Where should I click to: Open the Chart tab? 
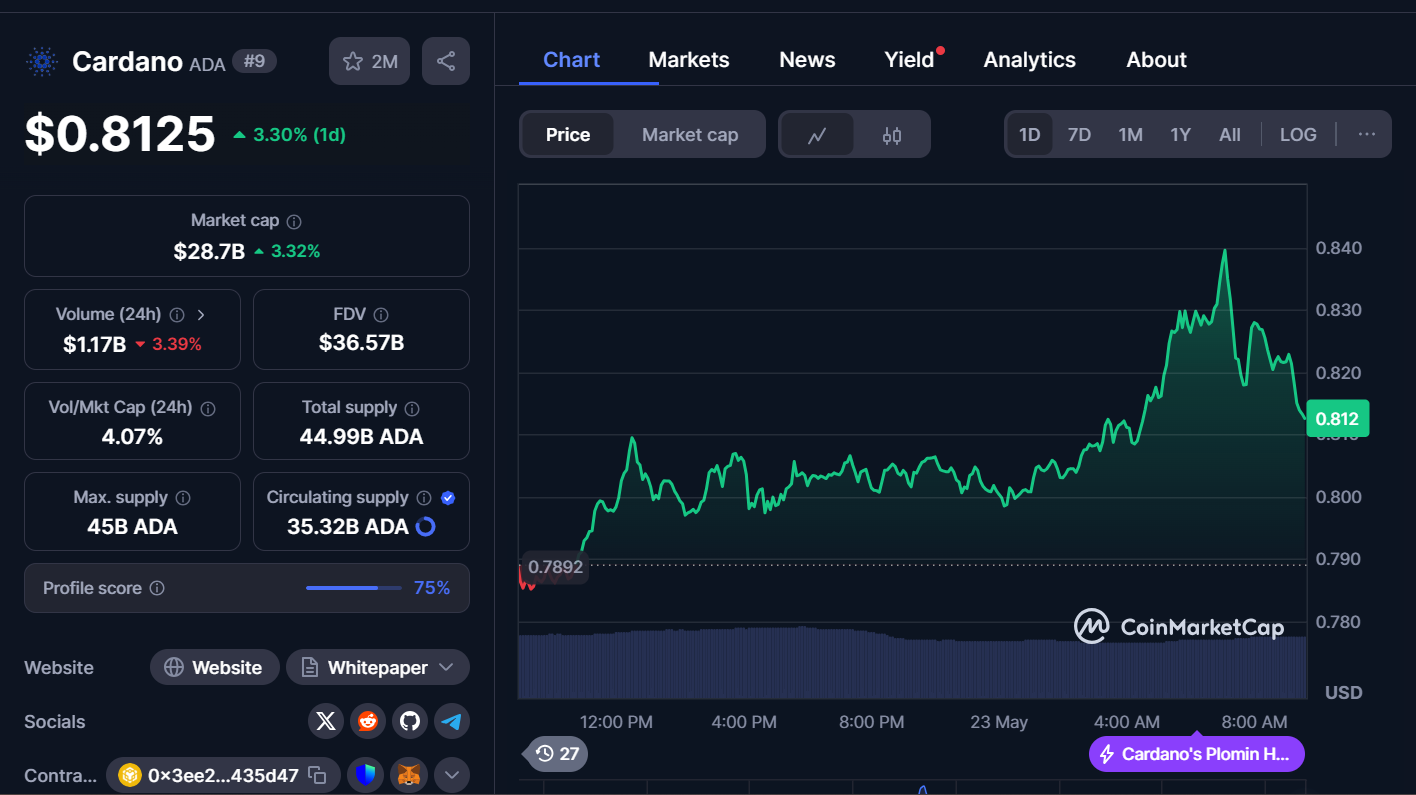pyautogui.click(x=571, y=60)
